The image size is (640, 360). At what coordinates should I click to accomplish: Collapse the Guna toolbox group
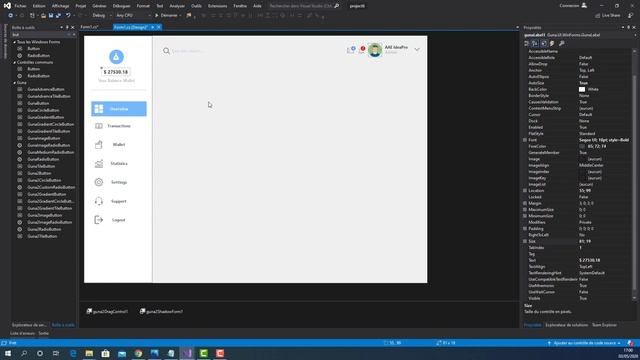(15, 83)
